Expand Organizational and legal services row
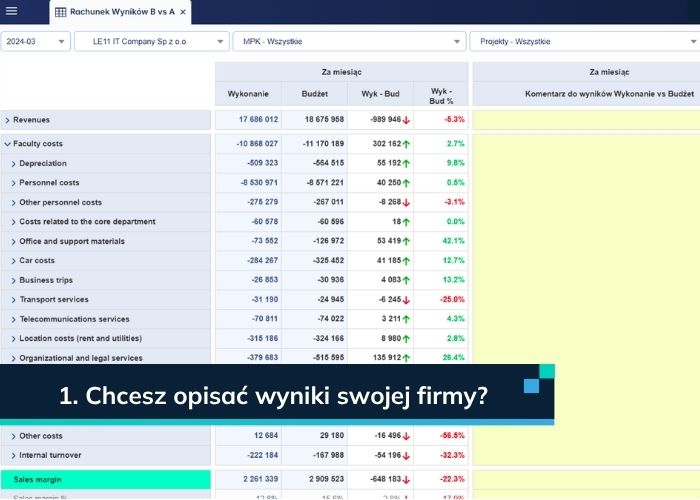 click(13, 358)
